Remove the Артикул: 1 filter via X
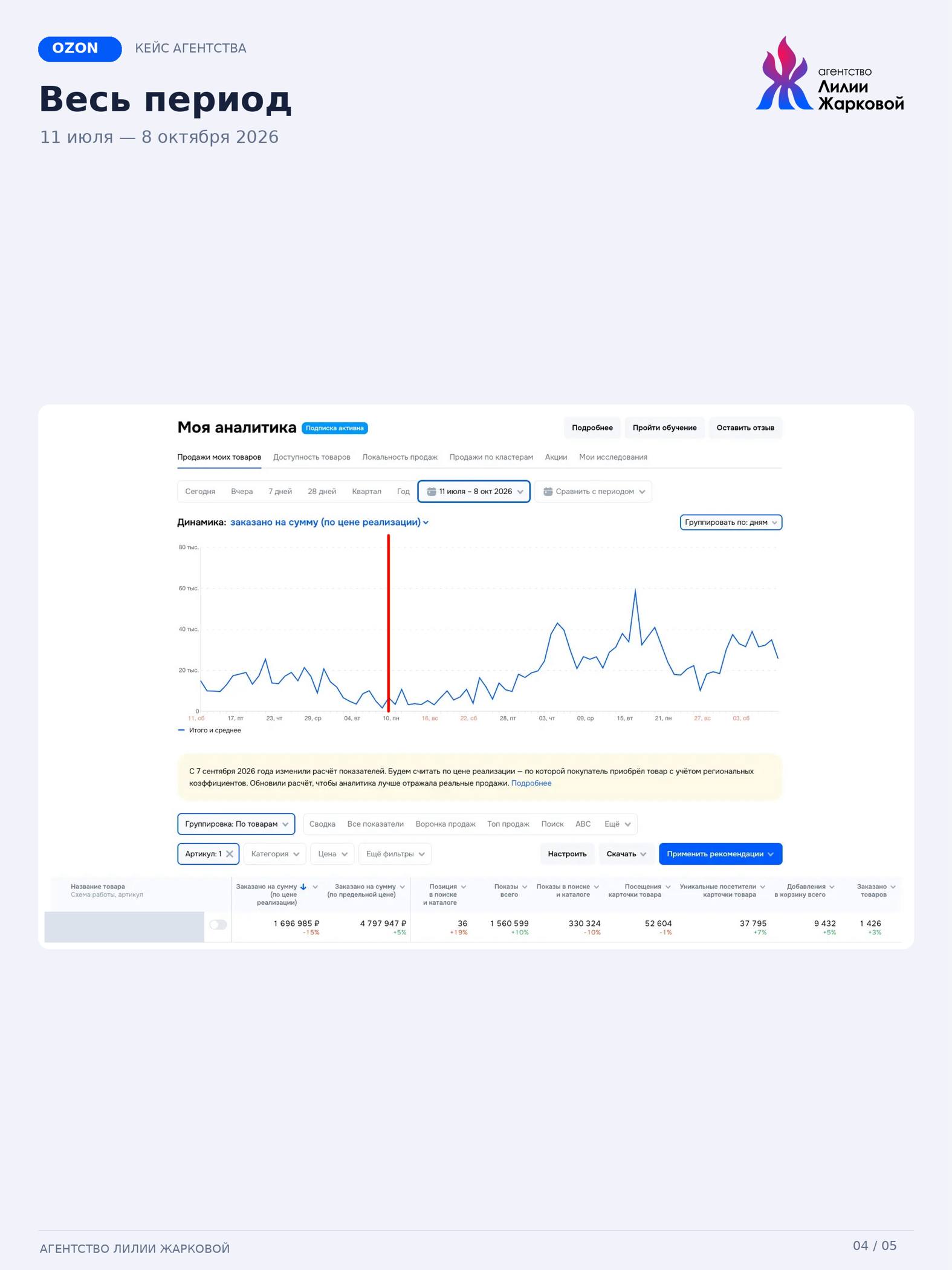Screen dimensions: 952x1270 pyautogui.click(x=230, y=854)
